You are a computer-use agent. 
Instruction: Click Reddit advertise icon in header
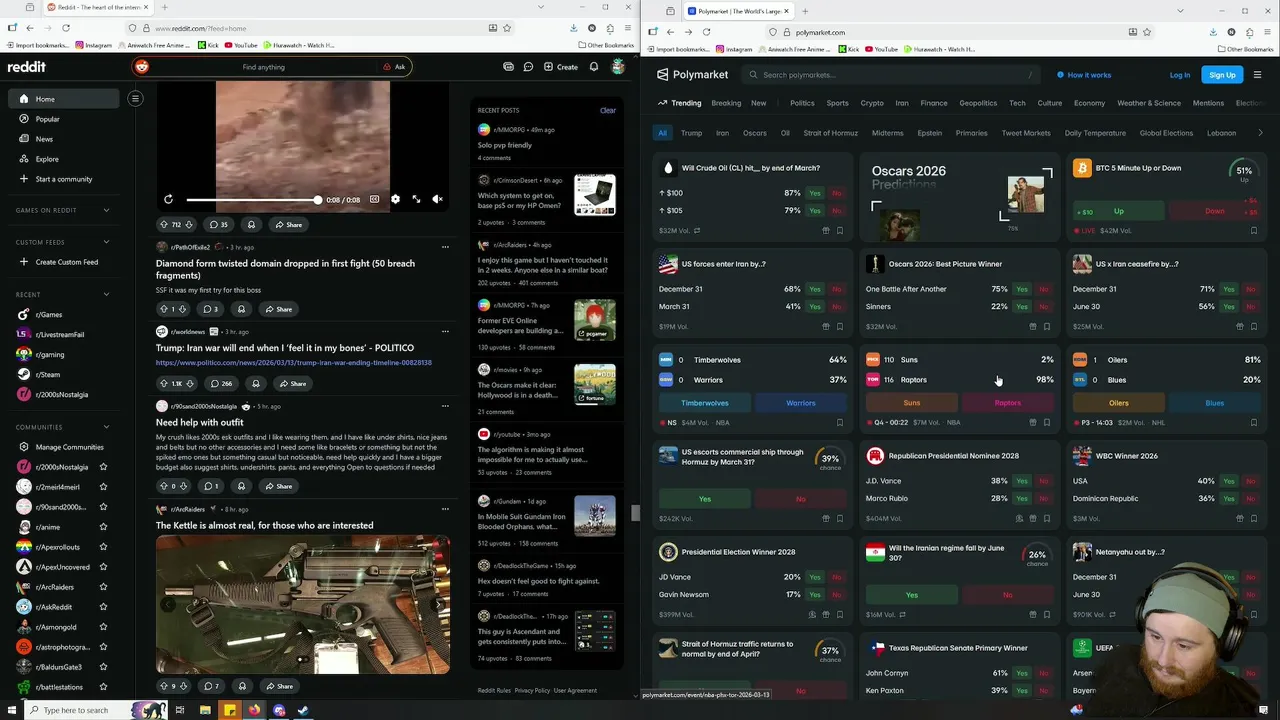[508, 67]
